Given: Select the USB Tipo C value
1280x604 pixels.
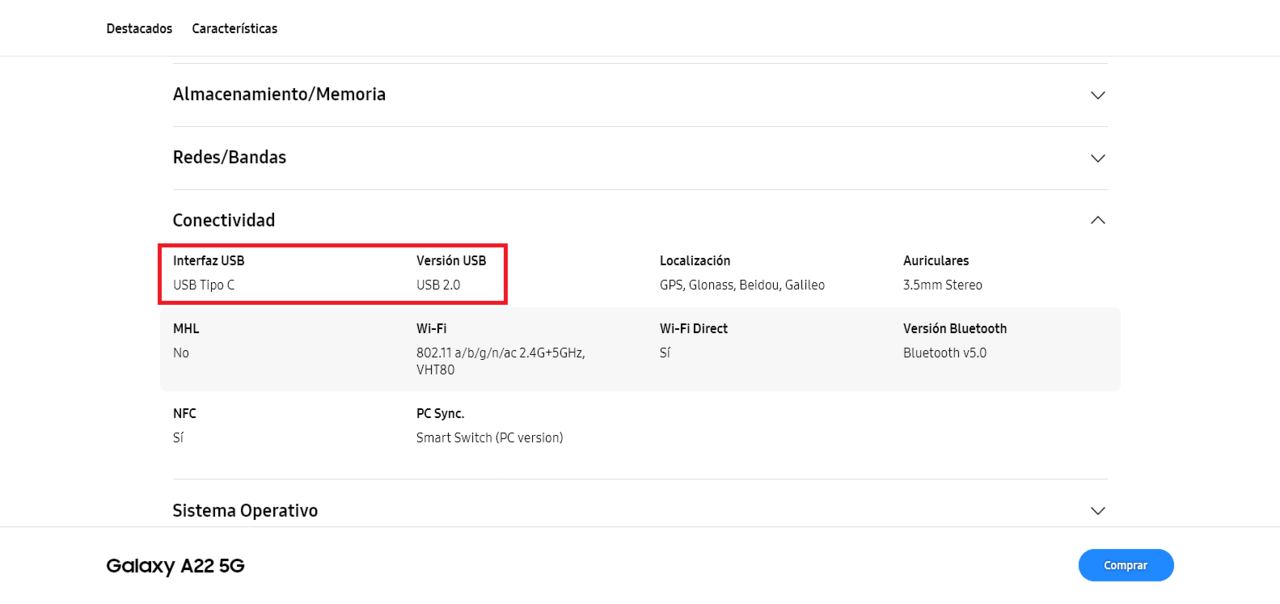Looking at the screenshot, I should tap(204, 285).
